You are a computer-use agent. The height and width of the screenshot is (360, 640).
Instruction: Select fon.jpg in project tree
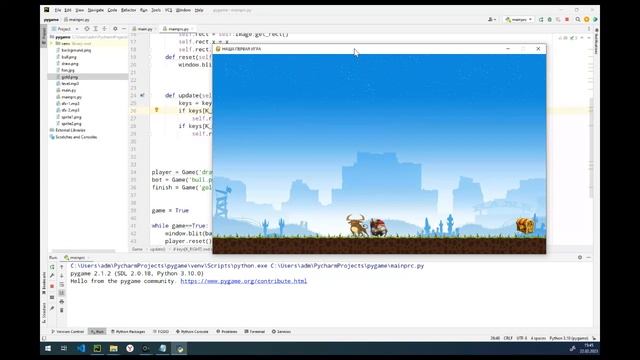pyautogui.click(x=68, y=70)
